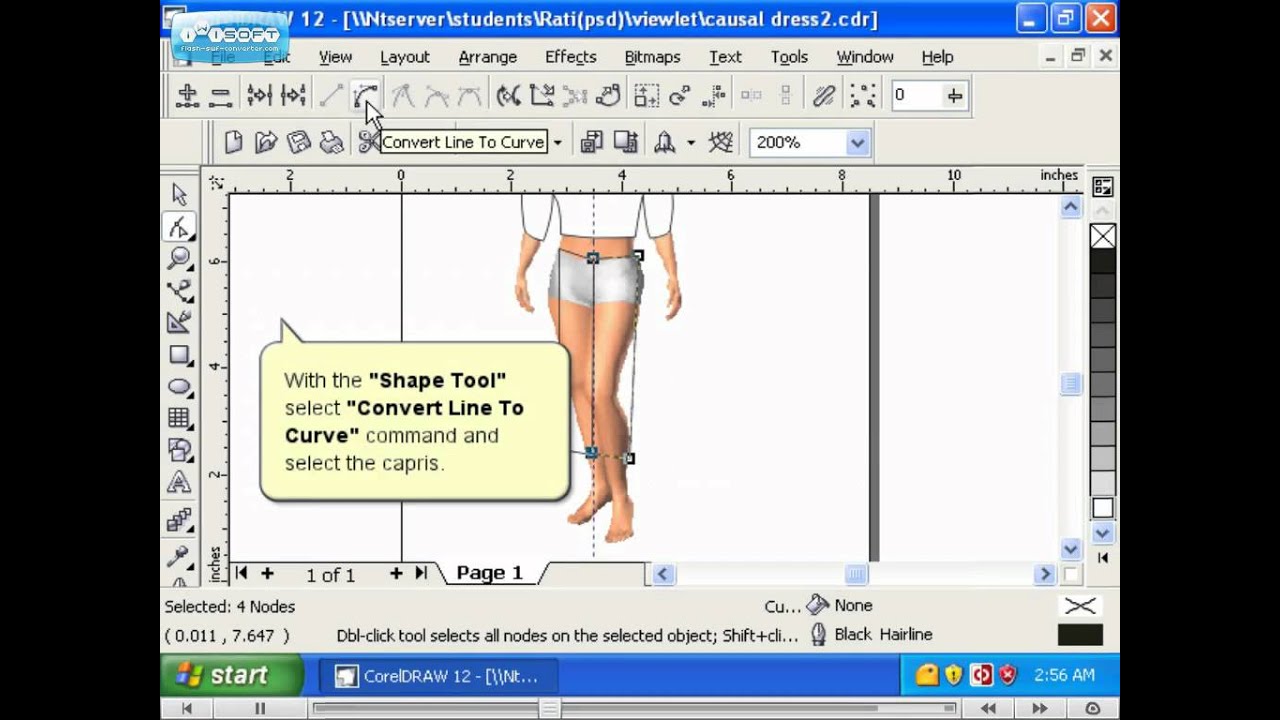Make the selected node Cusp

(403, 95)
